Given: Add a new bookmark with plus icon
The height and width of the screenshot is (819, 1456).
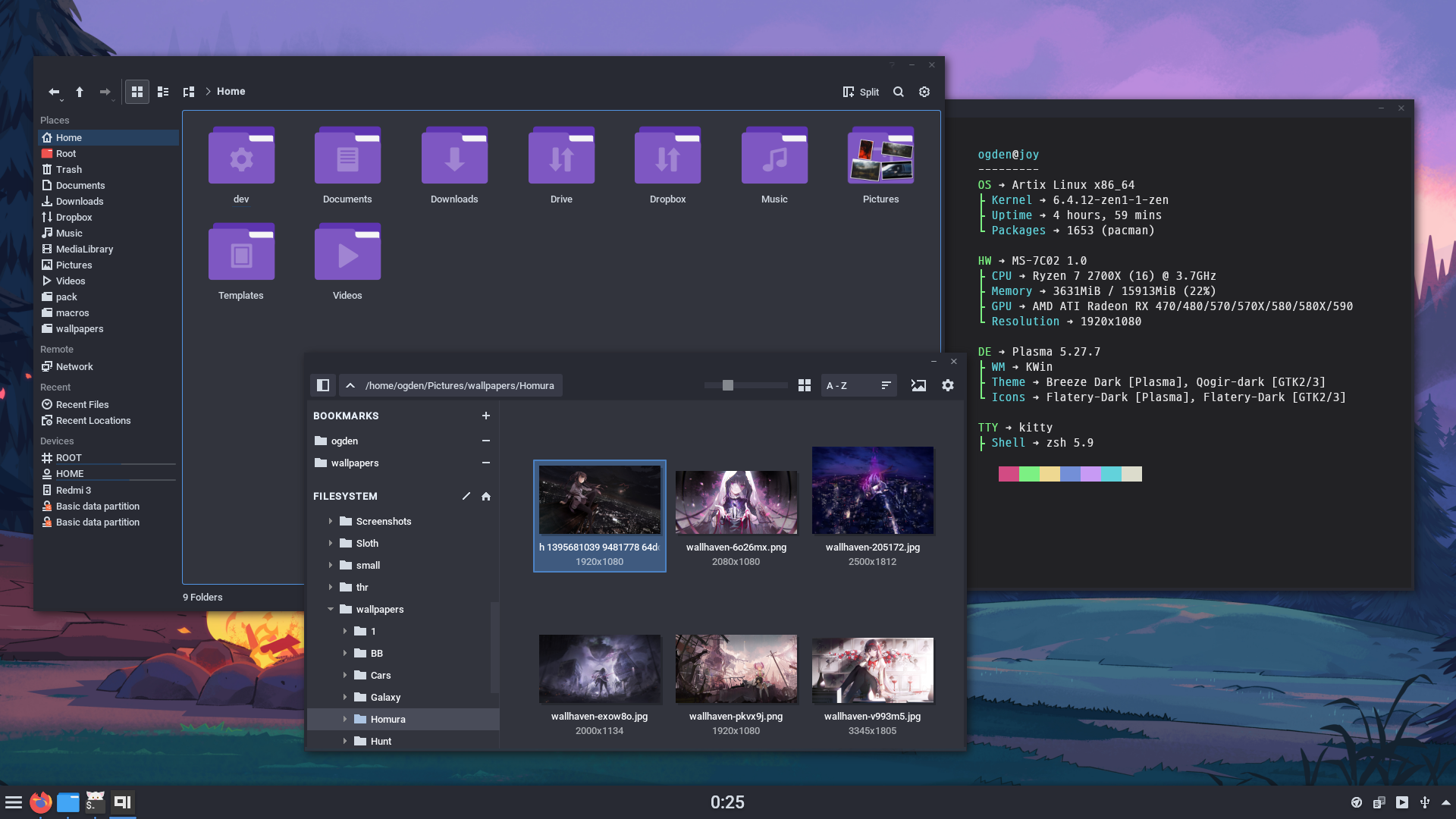Looking at the screenshot, I should (486, 416).
